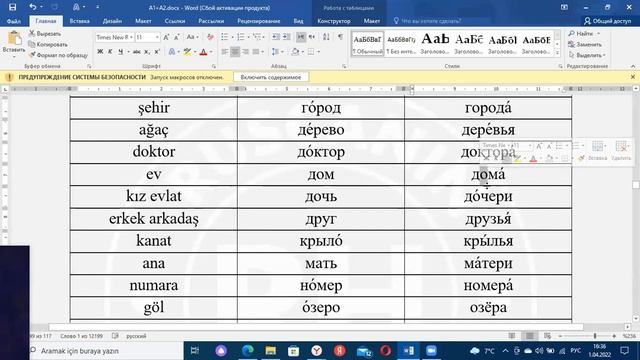The width and height of the screenshot is (640, 360).
Task: Open Zoom app from taskbar
Action: pyautogui.click(x=431, y=351)
